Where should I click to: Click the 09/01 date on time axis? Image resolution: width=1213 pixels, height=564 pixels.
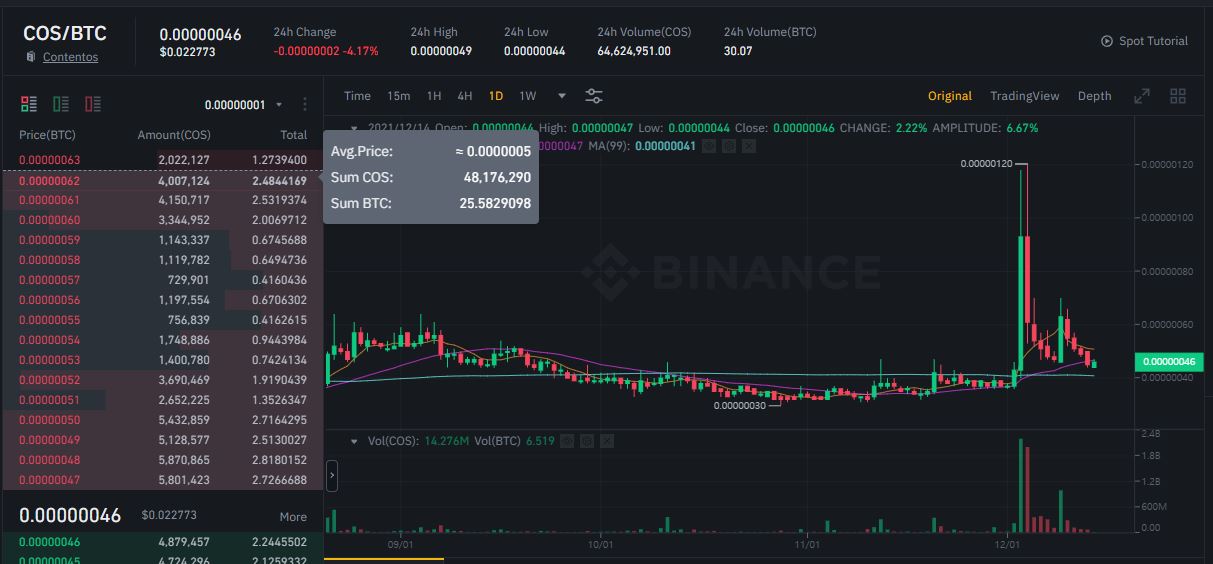click(400, 545)
